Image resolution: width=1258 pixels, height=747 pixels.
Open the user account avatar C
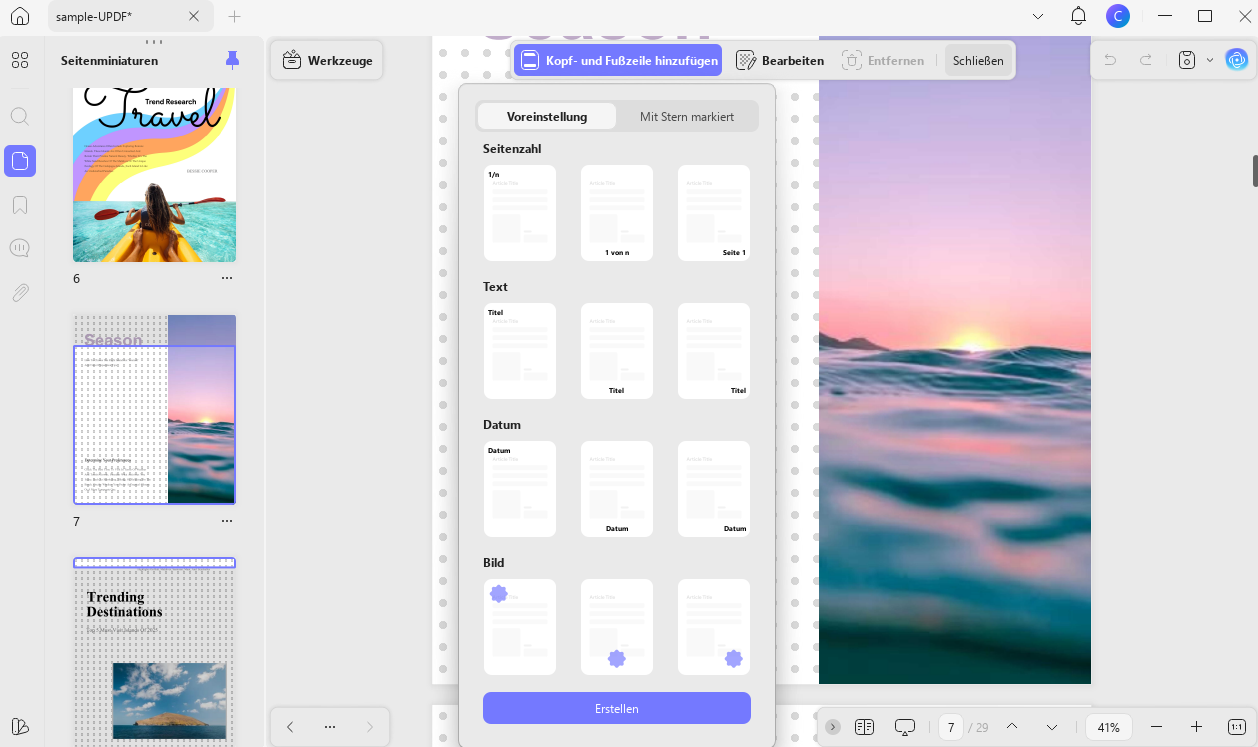[1118, 16]
